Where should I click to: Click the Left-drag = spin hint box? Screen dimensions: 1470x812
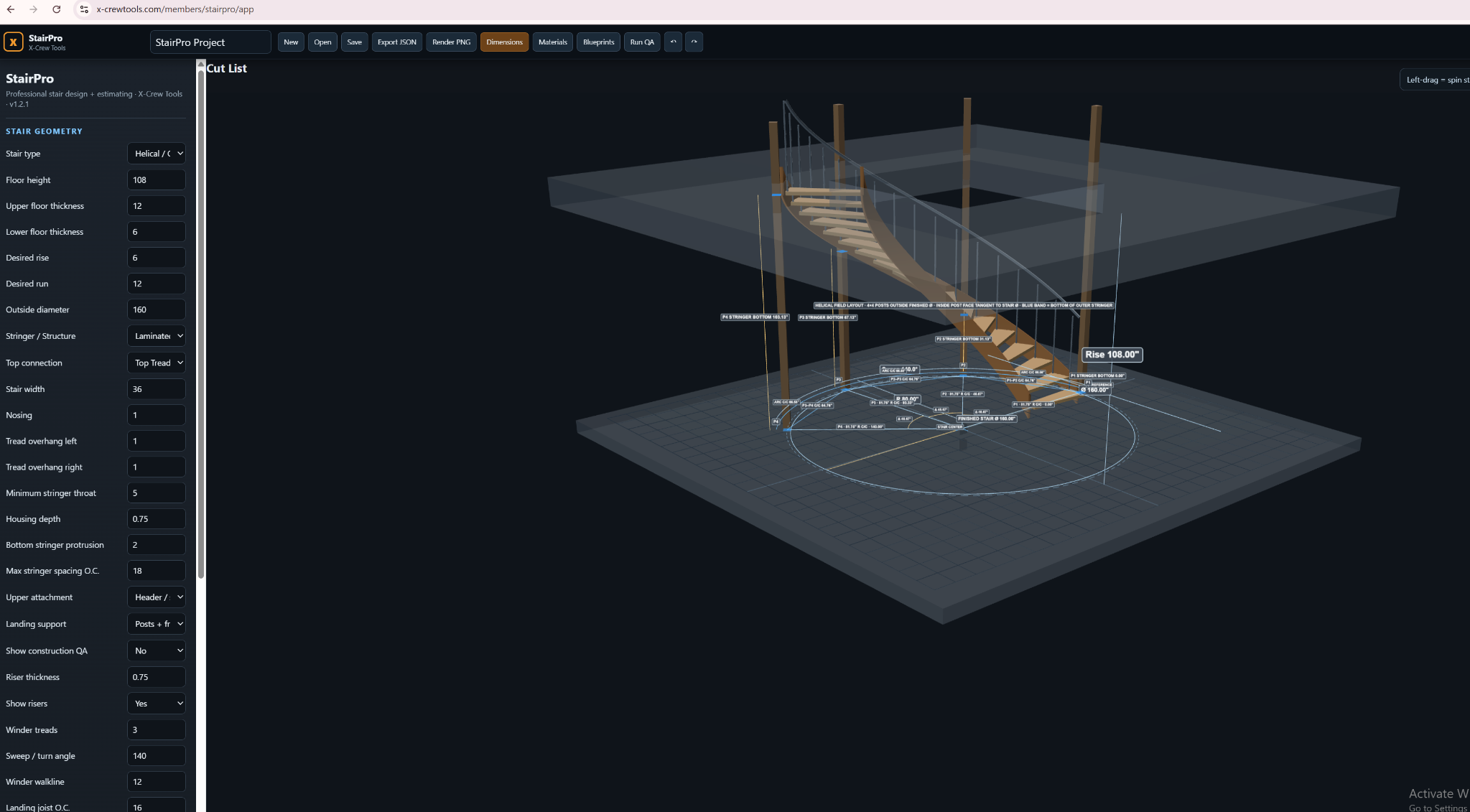(1435, 80)
